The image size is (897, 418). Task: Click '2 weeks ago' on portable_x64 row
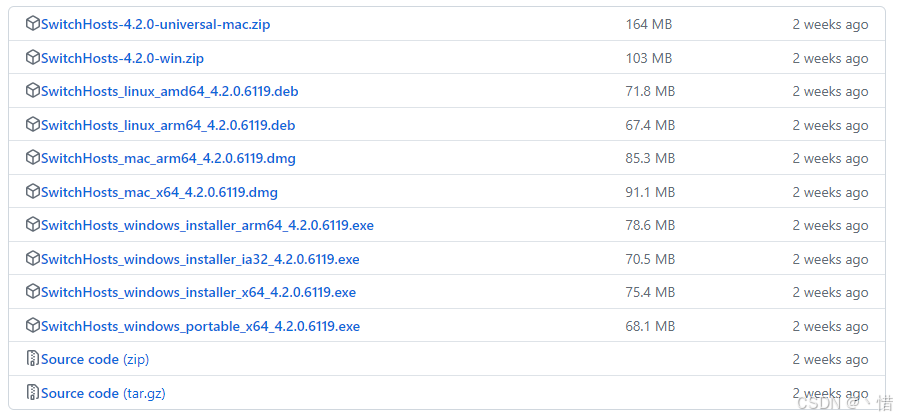830,326
